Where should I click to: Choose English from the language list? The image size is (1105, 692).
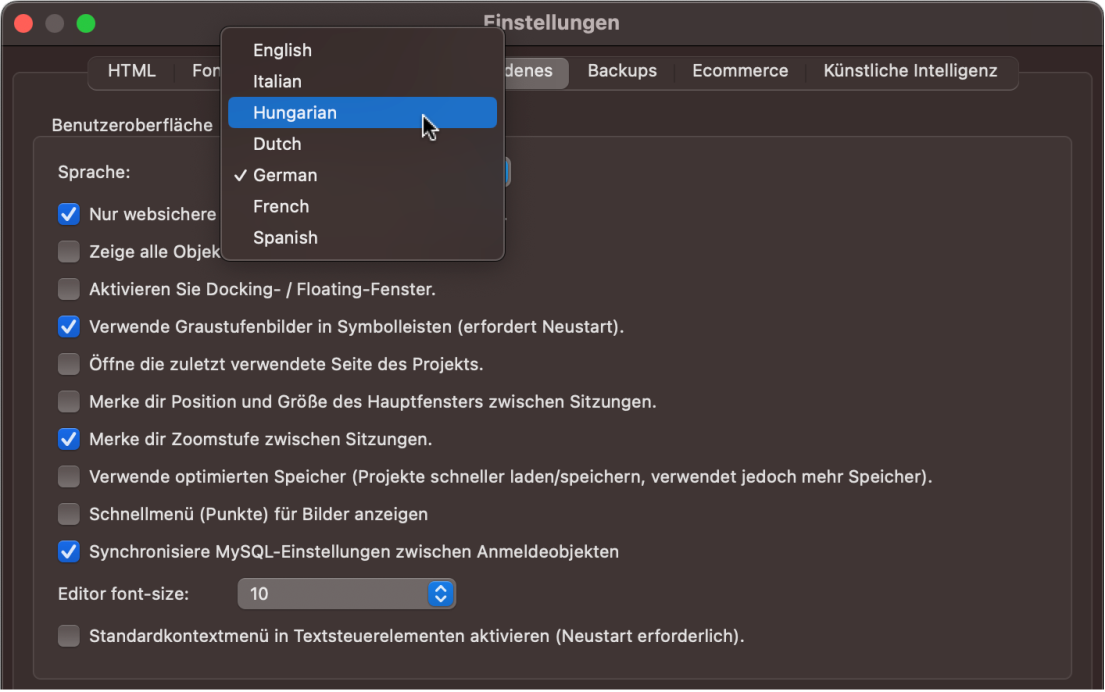coord(282,50)
